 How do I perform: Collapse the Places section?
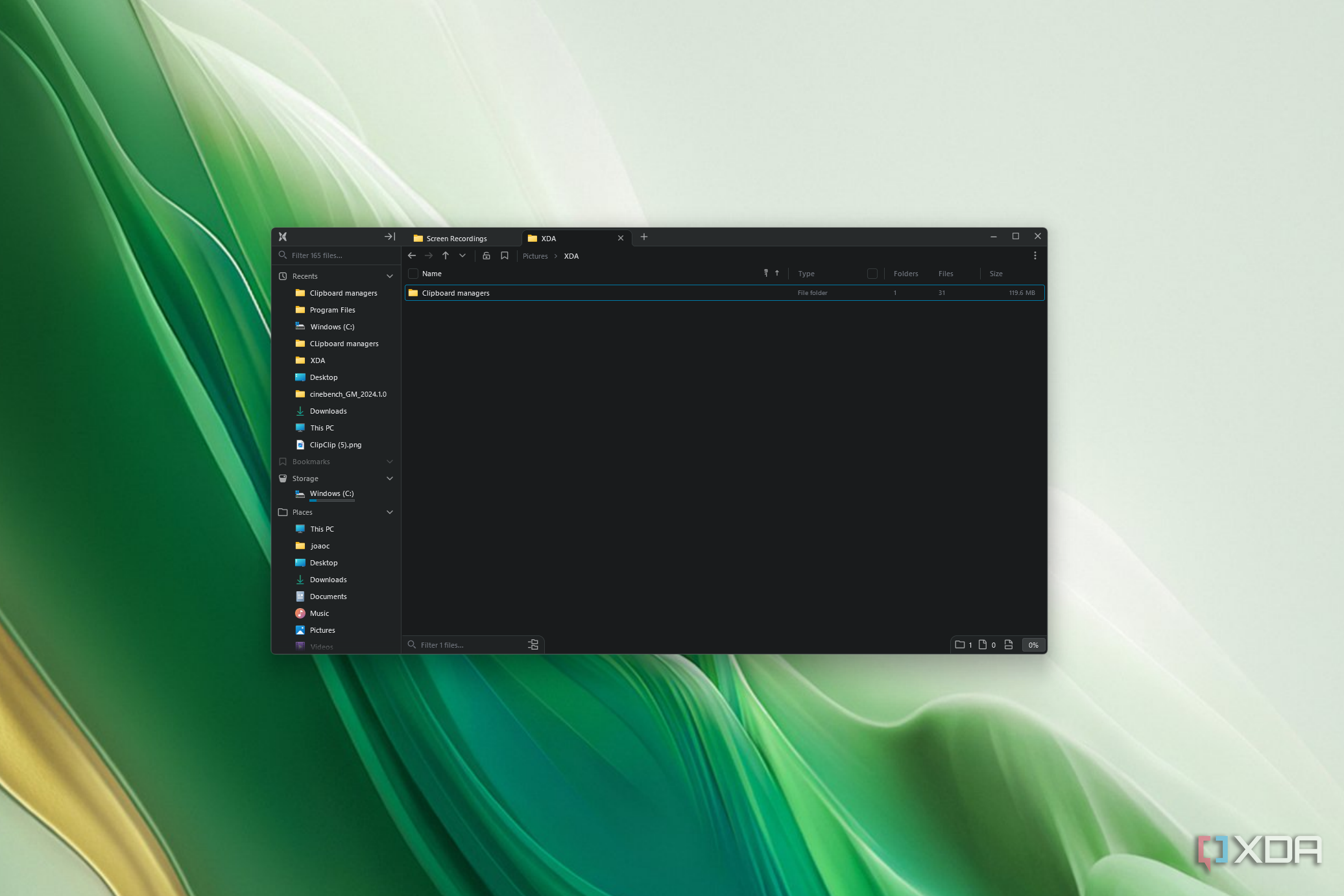click(390, 512)
